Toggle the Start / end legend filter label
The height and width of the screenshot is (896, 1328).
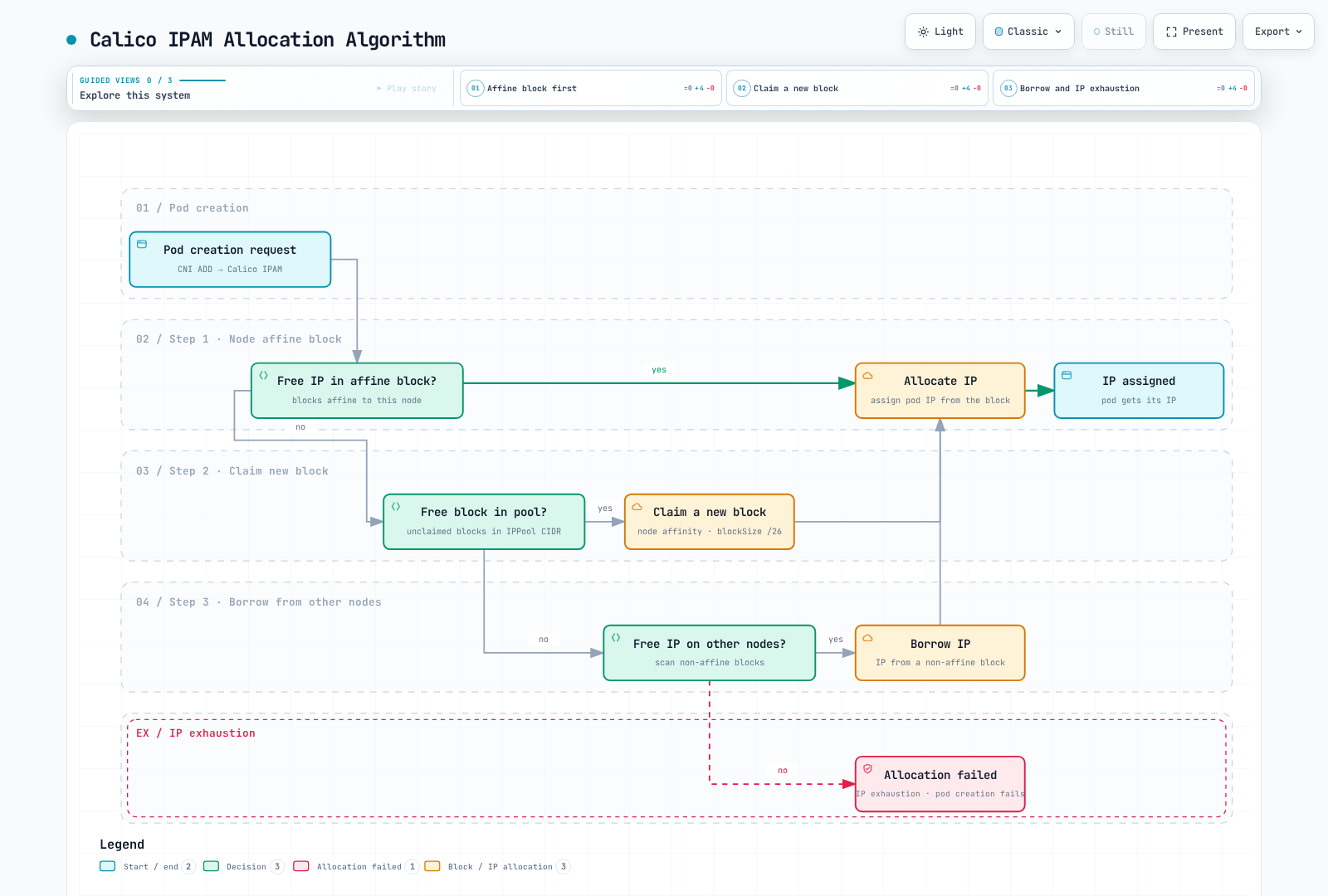point(151,867)
